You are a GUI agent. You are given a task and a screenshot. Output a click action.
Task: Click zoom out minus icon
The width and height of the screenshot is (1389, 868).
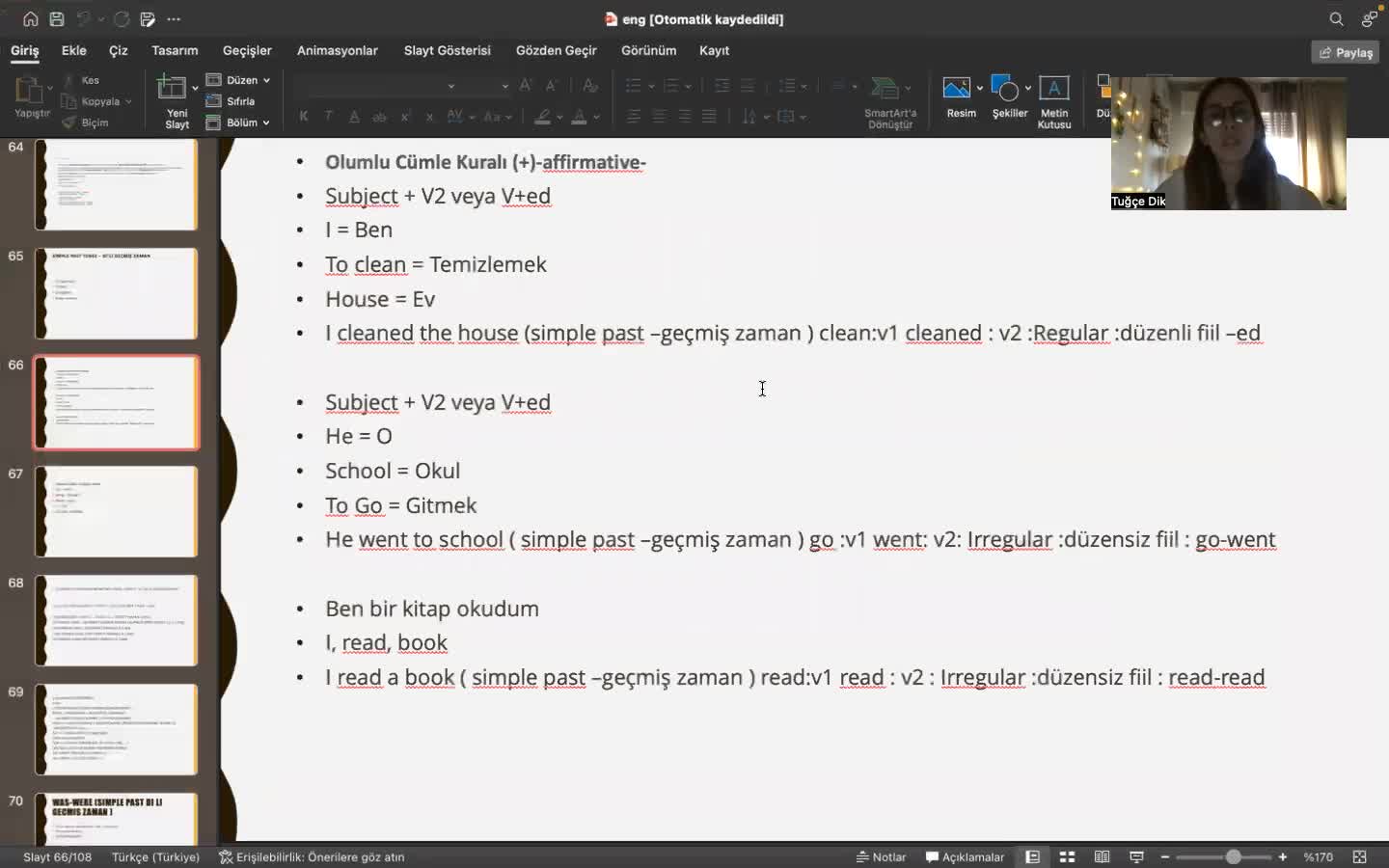point(1165,856)
